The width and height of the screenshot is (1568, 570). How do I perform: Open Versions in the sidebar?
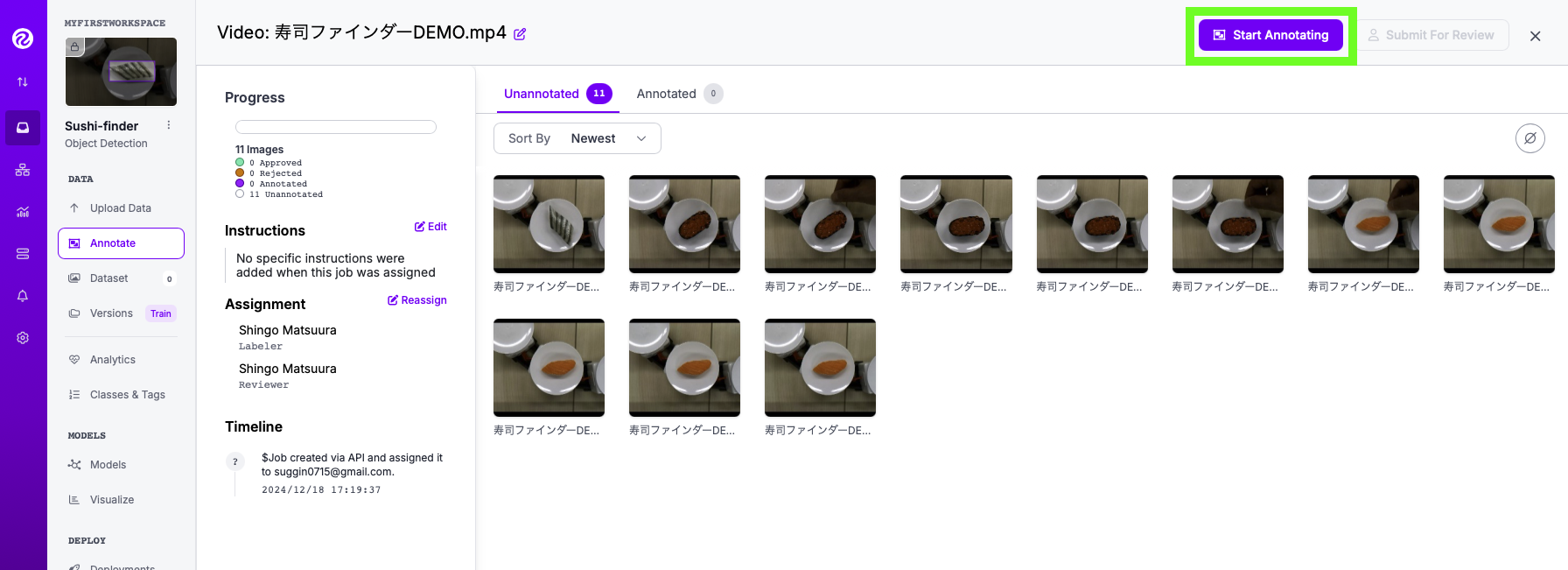(111, 313)
